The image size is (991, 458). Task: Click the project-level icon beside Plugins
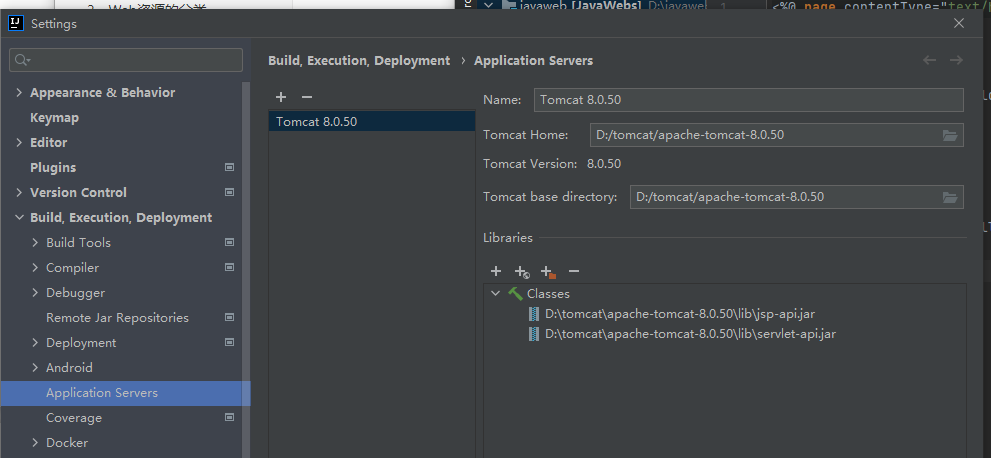pos(229,167)
